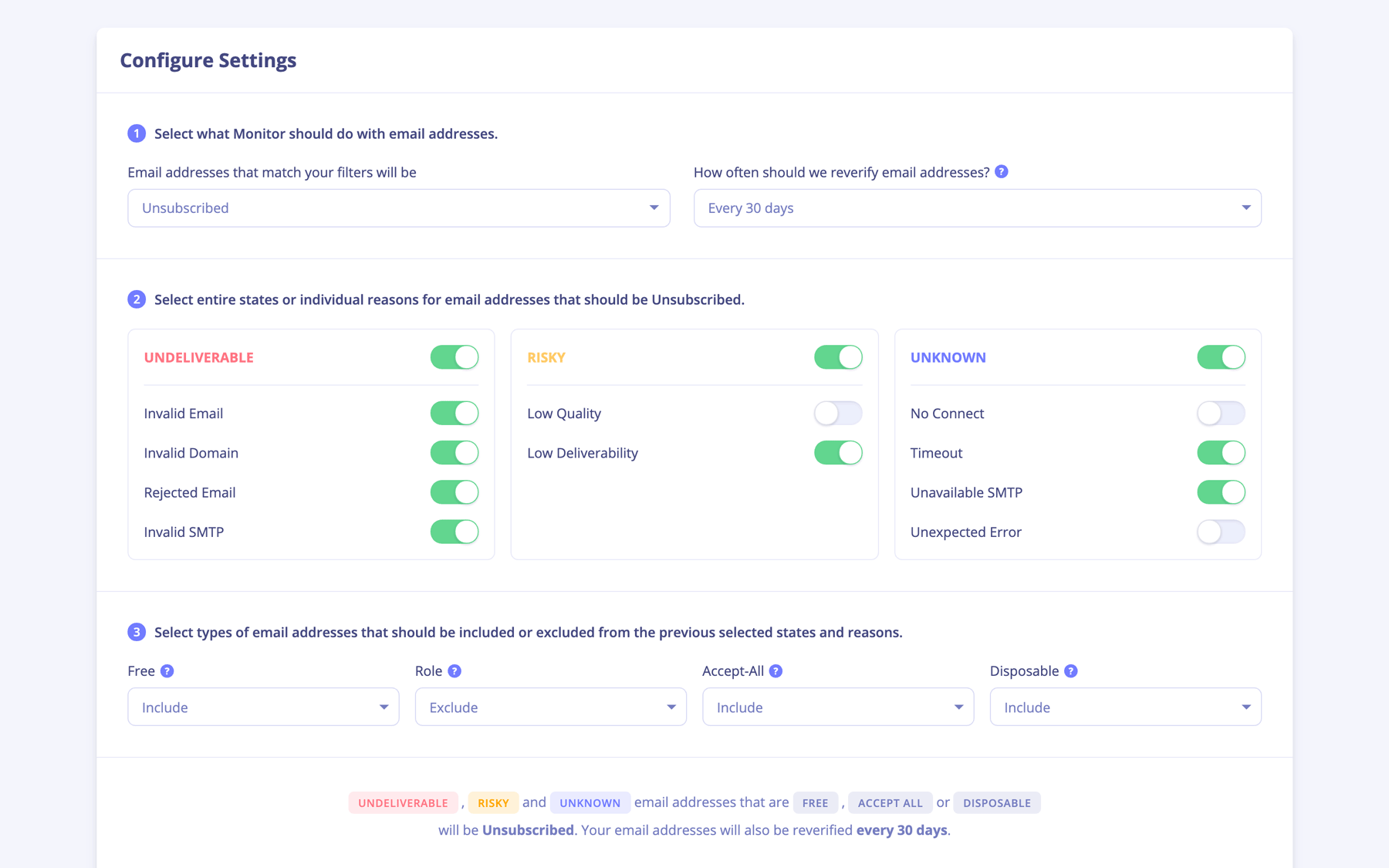Open the Unsubscribed action dropdown
This screenshot has height=868, width=1389.
[x=398, y=208]
